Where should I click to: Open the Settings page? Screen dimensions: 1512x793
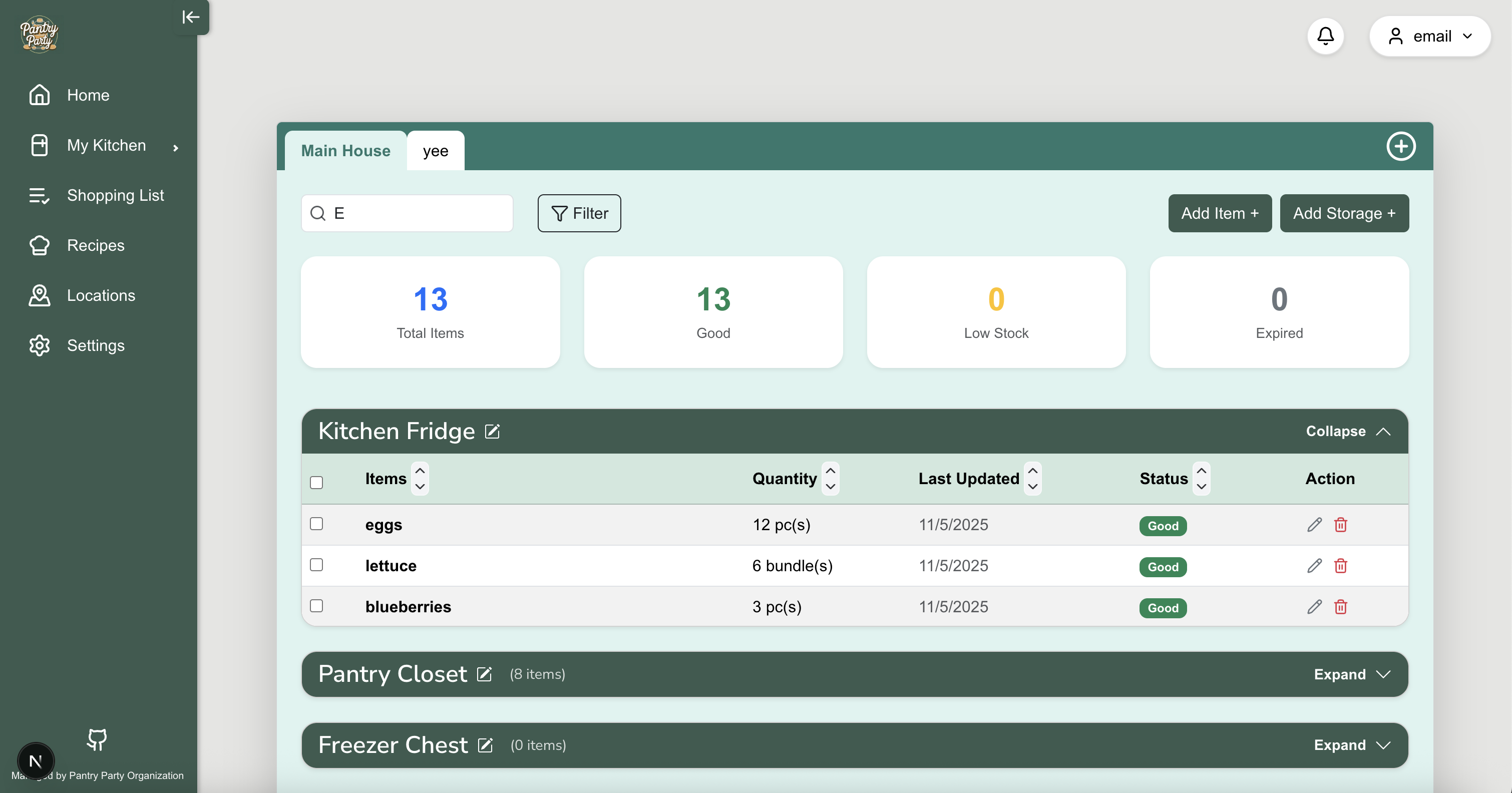[77, 345]
